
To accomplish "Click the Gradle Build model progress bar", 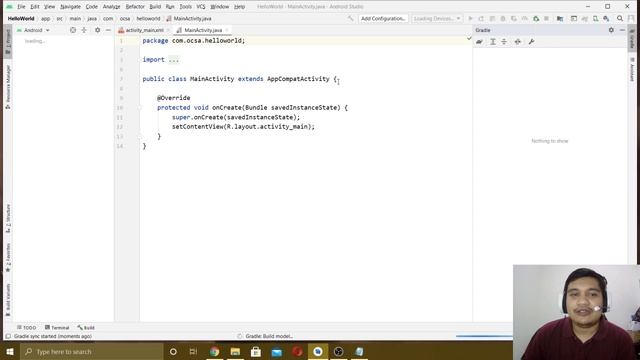I will point(484,336).
